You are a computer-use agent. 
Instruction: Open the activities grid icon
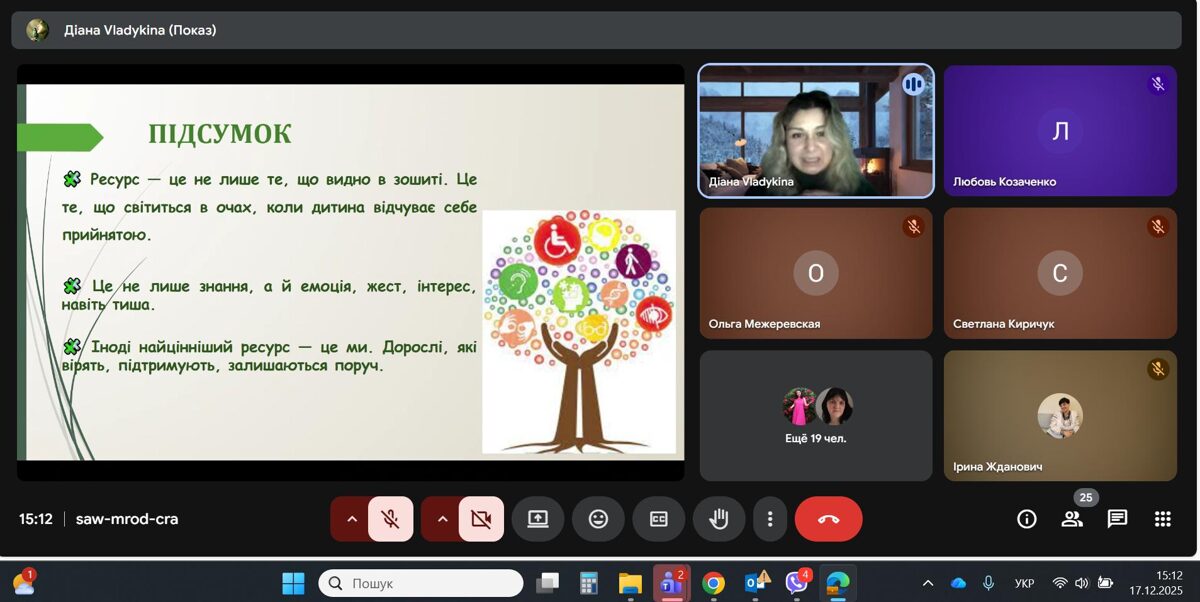[x=1162, y=519]
